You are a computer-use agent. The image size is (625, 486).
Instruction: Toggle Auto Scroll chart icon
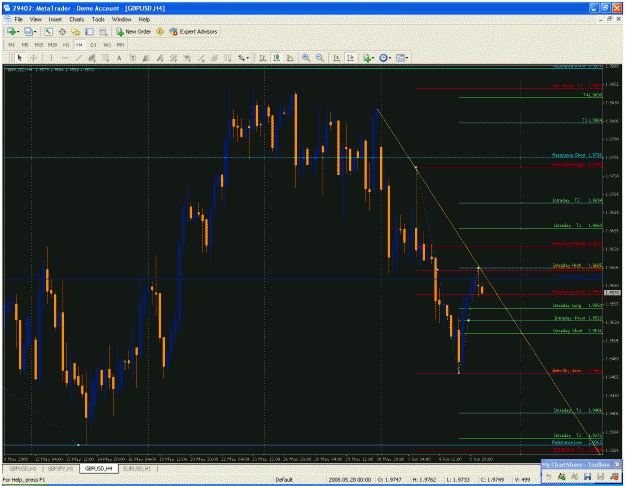click(337, 58)
